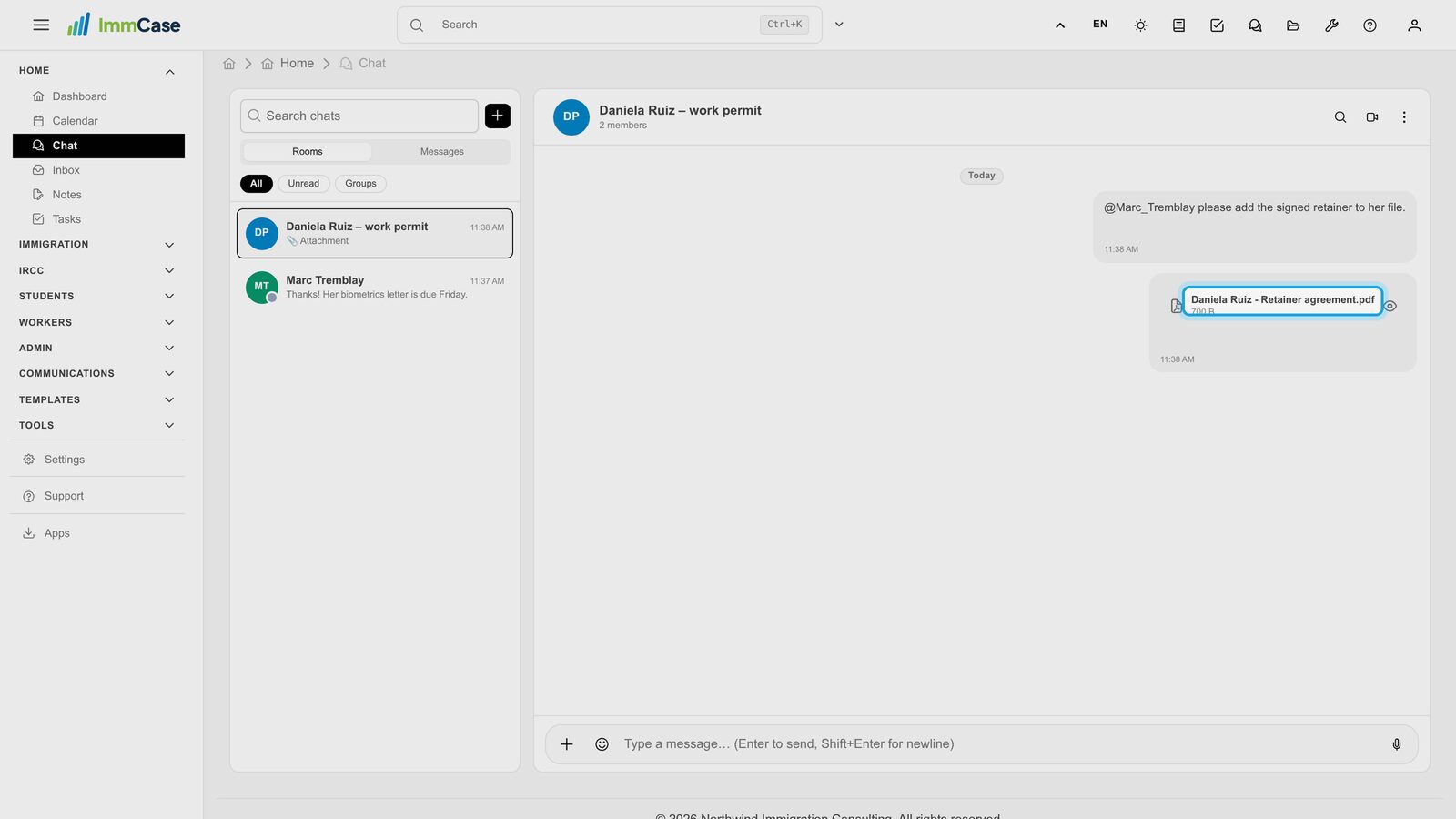Screen dimensions: 1456x819
Task: Open the search options dropdown arrow
Action: (839, 25)
